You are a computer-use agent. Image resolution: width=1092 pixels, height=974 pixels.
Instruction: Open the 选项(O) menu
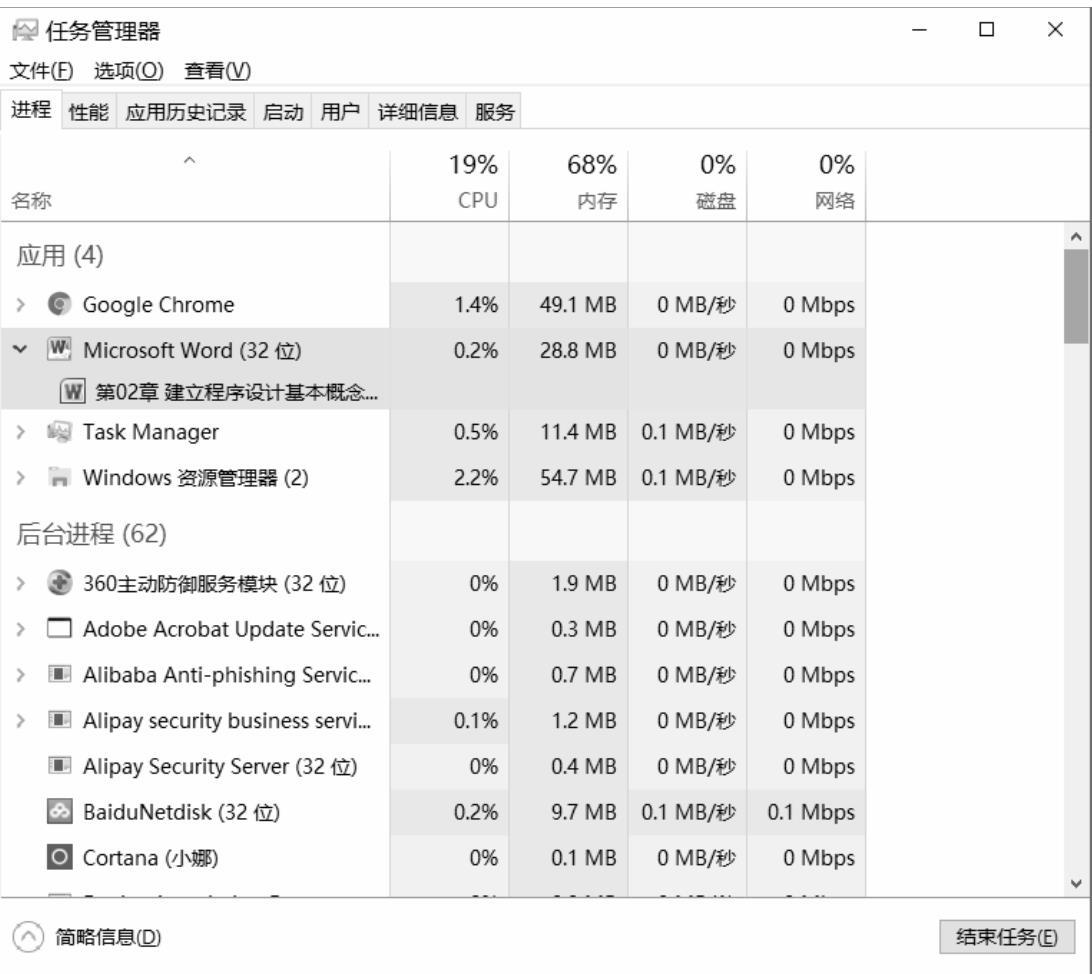pyautogui.click(x=129, y=70)
